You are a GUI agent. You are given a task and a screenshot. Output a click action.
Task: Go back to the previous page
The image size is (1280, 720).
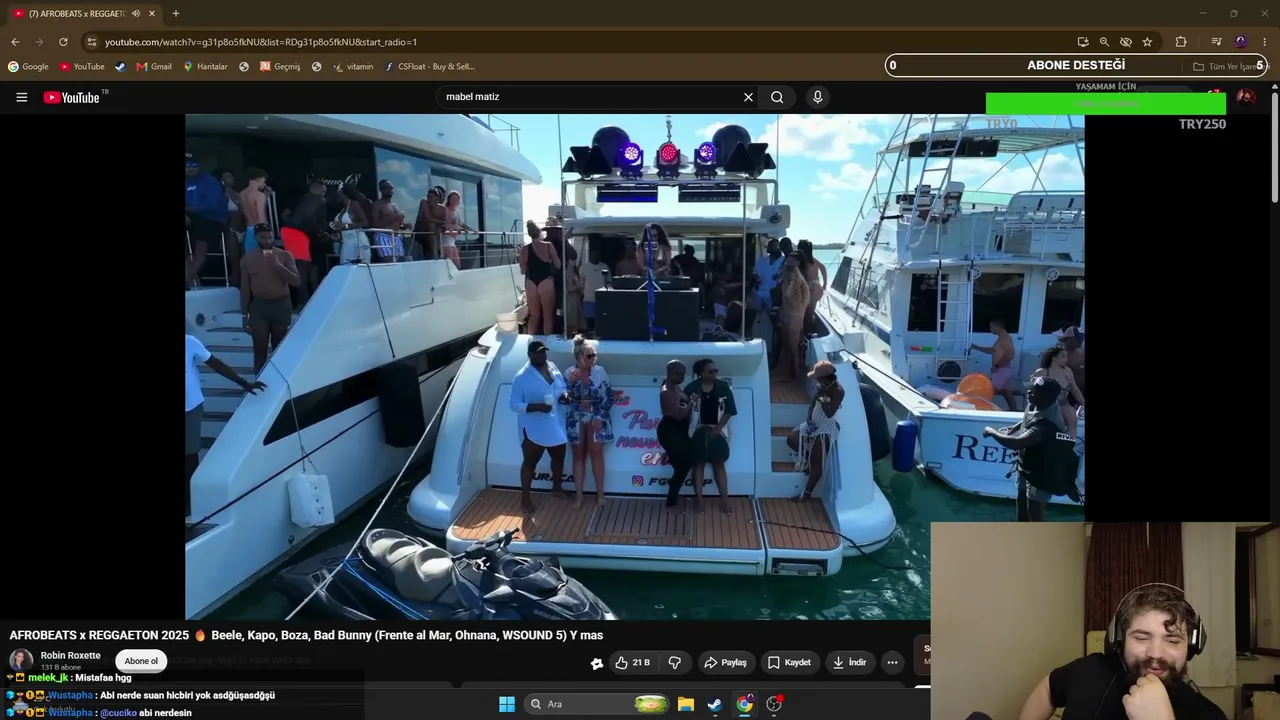(15, 42)
